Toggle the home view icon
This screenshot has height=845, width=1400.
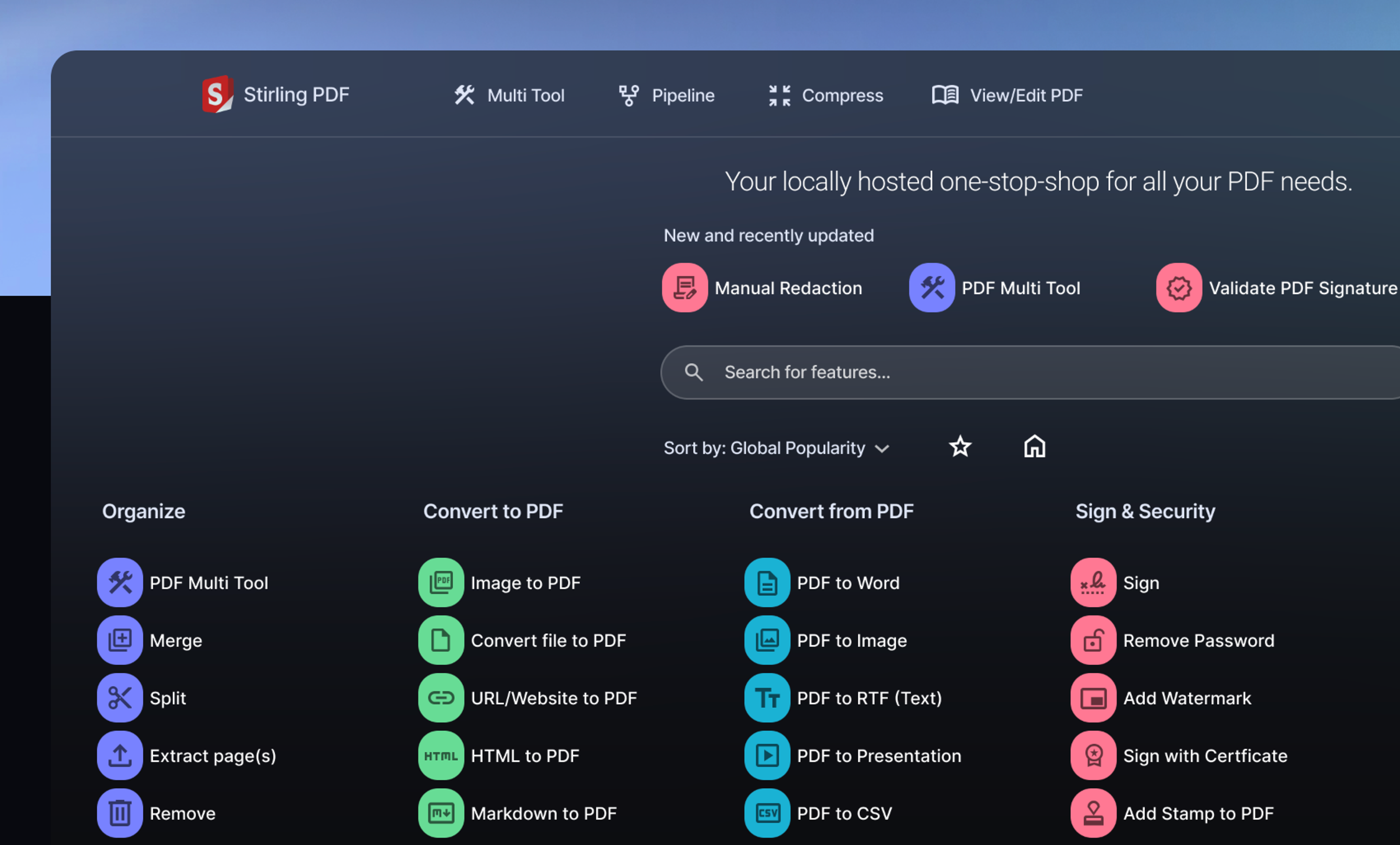[1034, 447]
